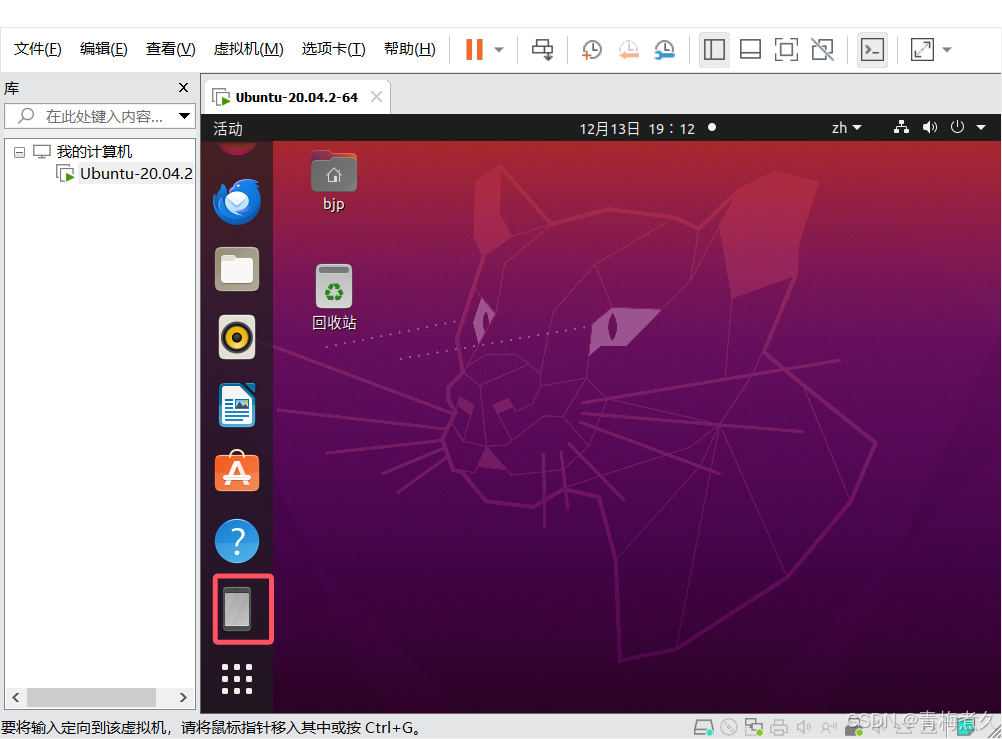
Task: Toggle the library sidebar view
Action: 714,49
